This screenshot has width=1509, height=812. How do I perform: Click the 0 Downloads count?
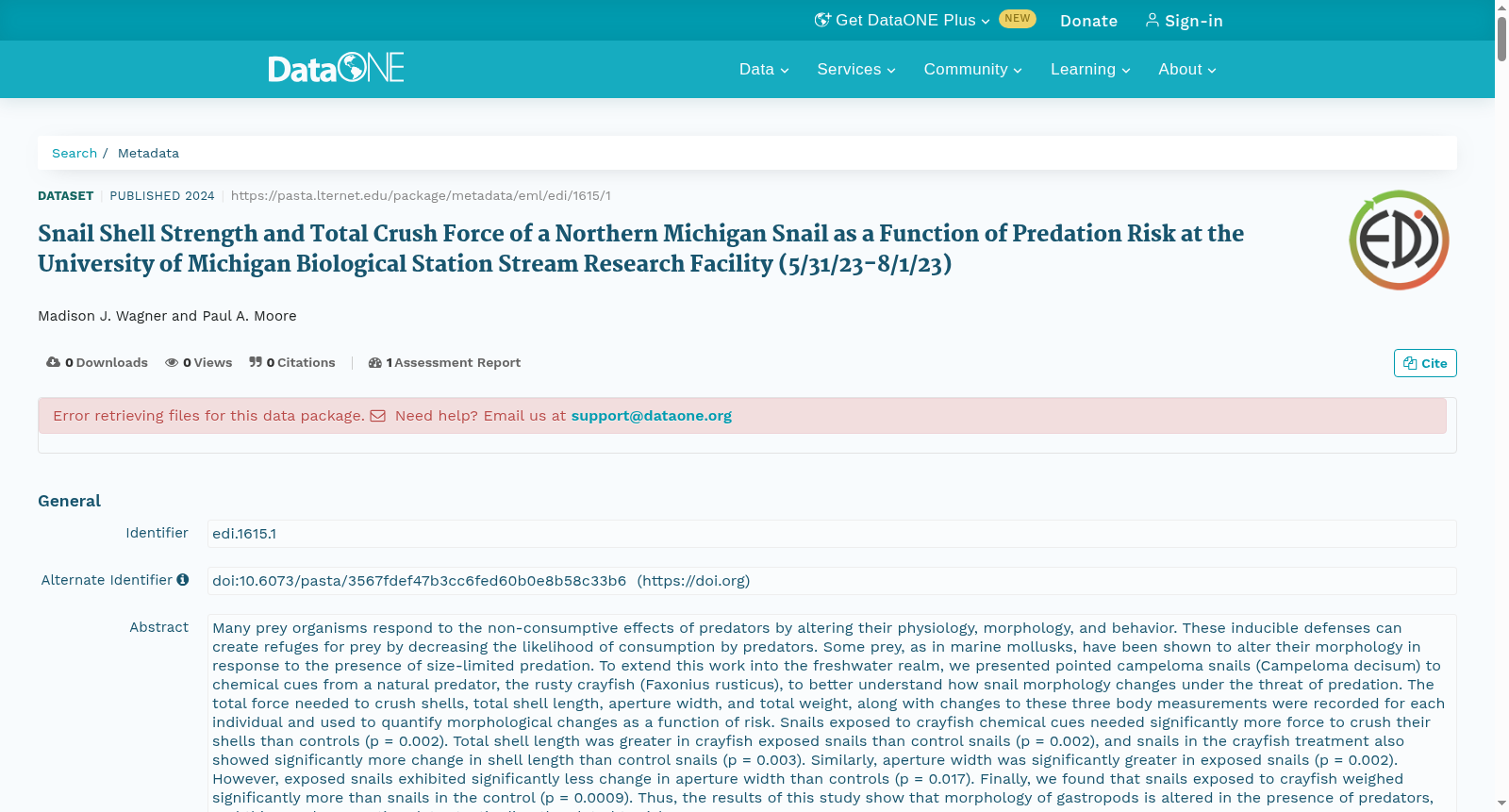coord(97,362)
